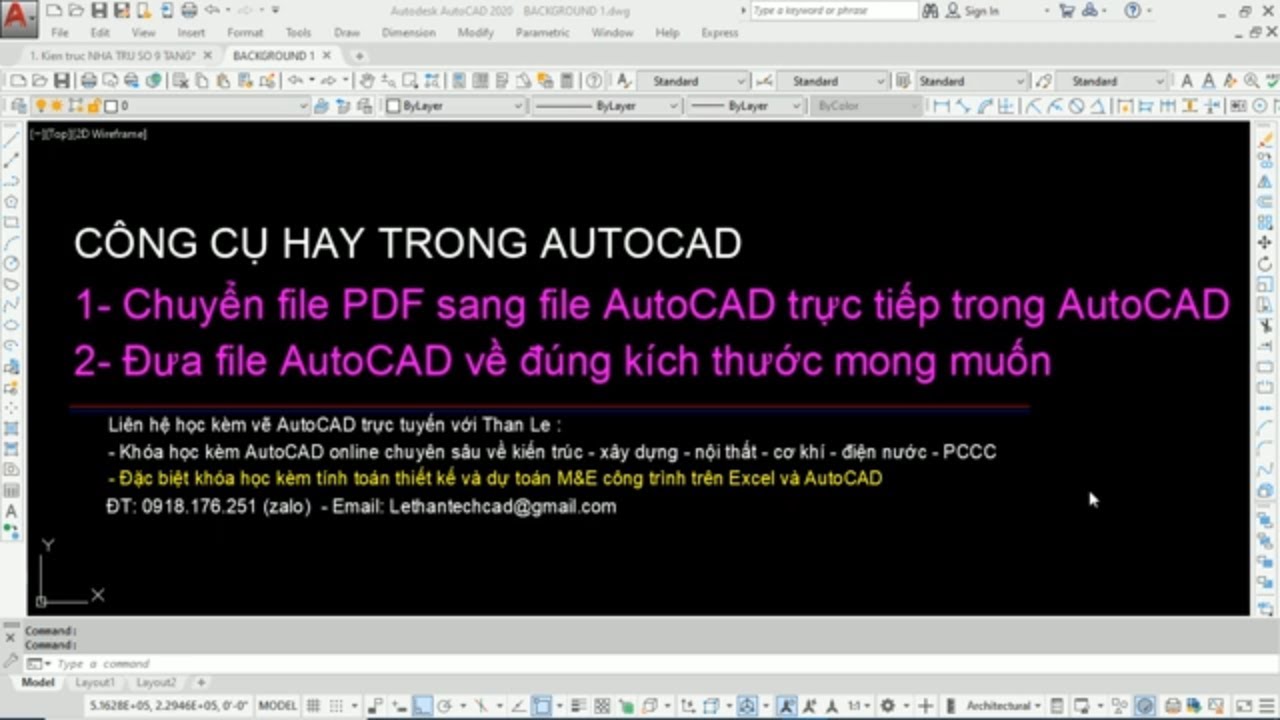The height and width of the screenshot is (720, 1280).
Task: Click the coordinates readout in status bar
Action: pos(168,706)
